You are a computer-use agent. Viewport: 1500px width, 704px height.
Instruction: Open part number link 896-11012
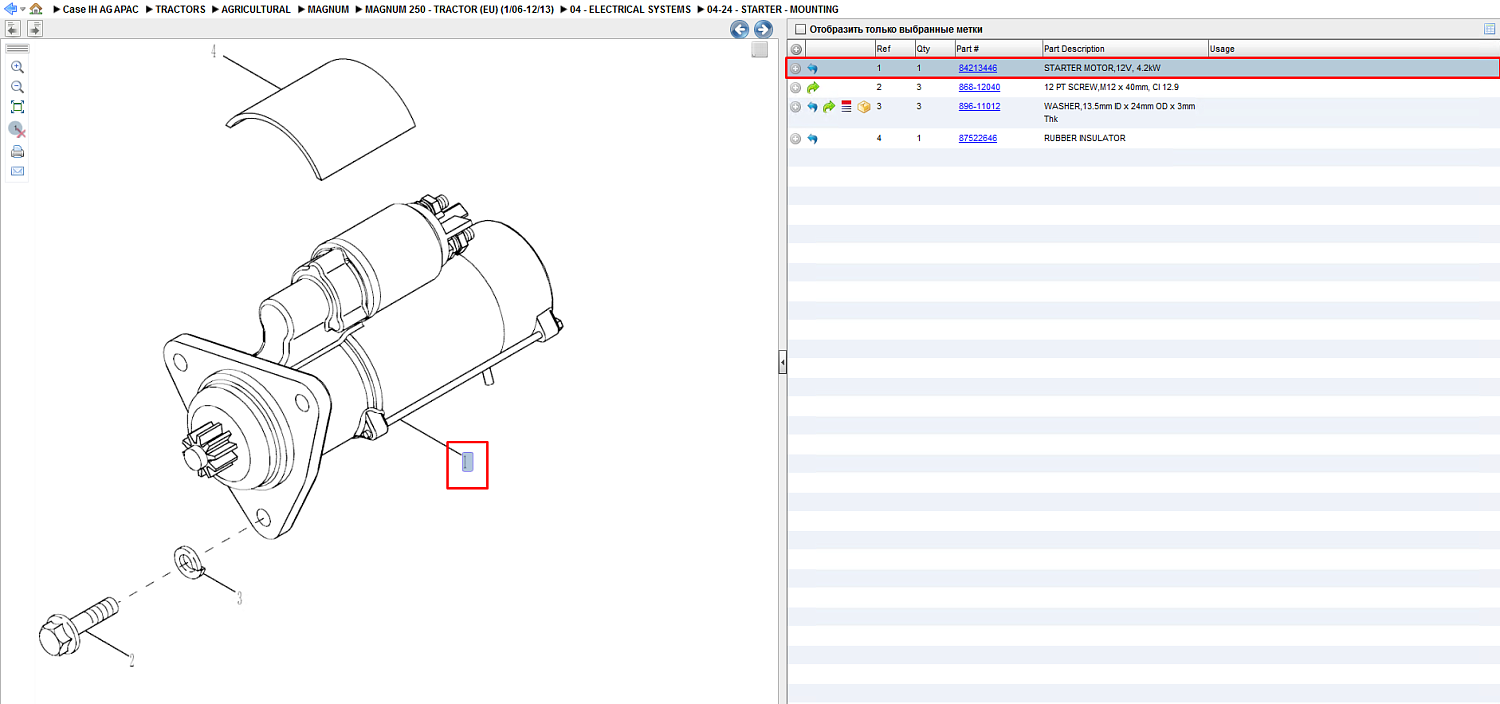(979, 106)
